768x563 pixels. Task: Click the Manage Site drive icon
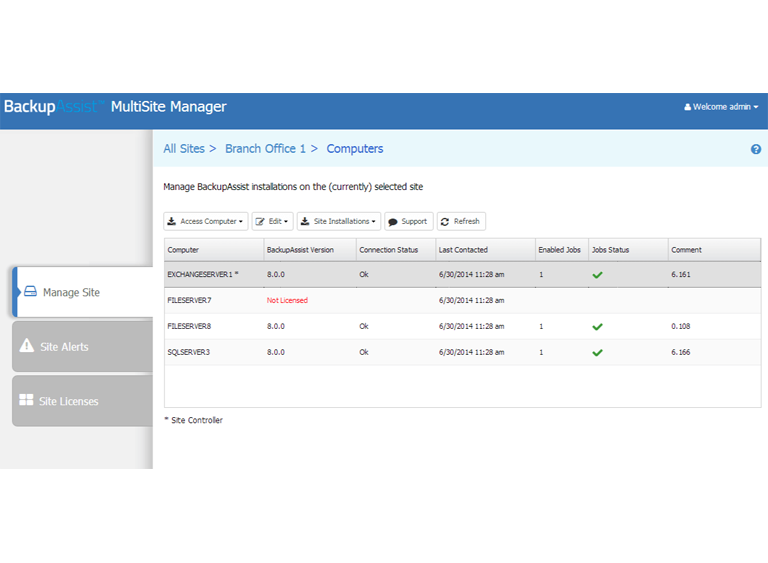[30, 292]
